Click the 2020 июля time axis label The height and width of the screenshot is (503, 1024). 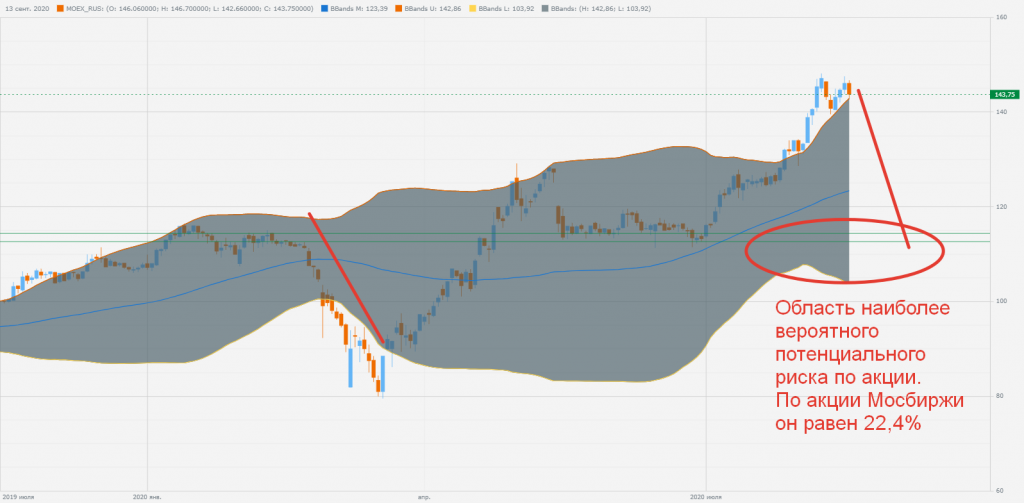pyautogui.click(x=706, y=495)
